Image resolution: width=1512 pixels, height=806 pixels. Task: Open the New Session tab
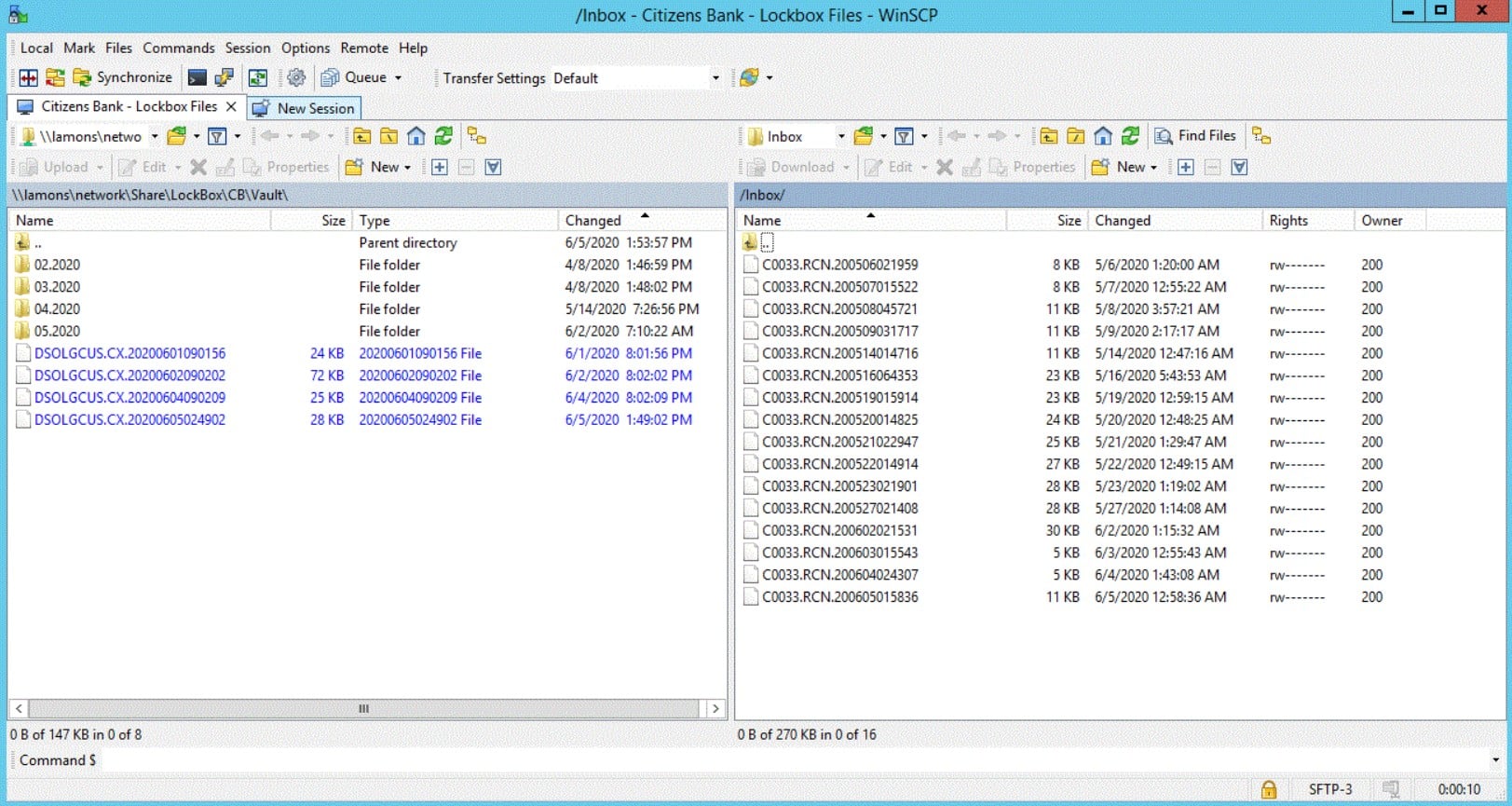click(x=305, y=108)
